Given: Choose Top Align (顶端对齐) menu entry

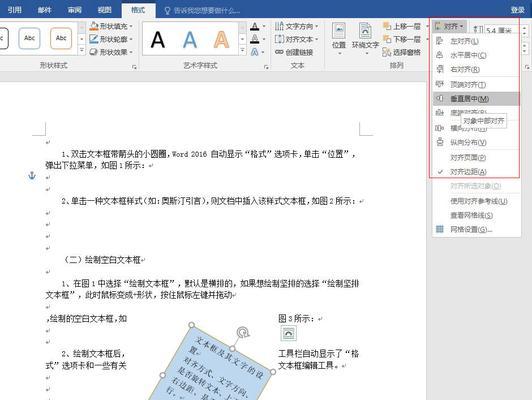Looking at the screenshot, I should pos(476,84).
